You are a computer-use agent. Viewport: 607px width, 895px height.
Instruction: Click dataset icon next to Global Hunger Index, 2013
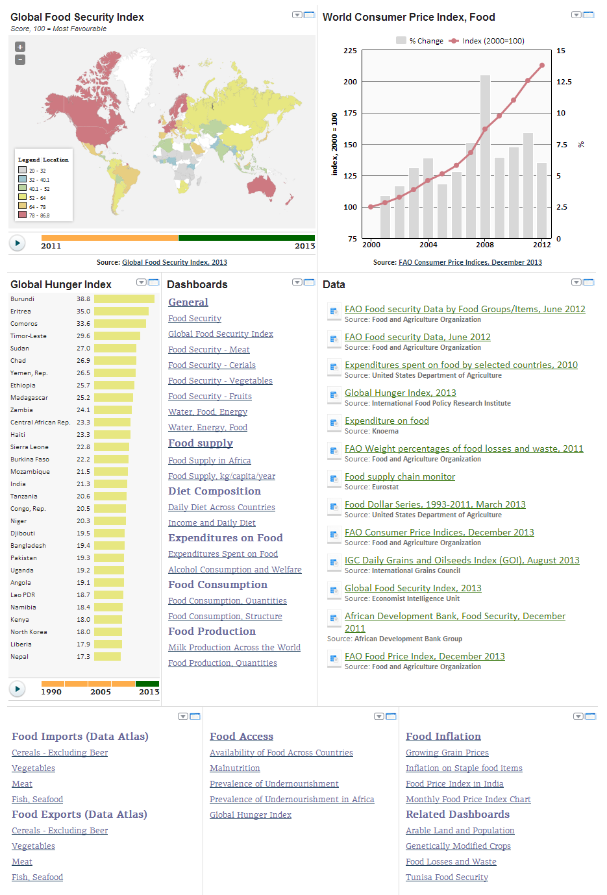point(335,394)
